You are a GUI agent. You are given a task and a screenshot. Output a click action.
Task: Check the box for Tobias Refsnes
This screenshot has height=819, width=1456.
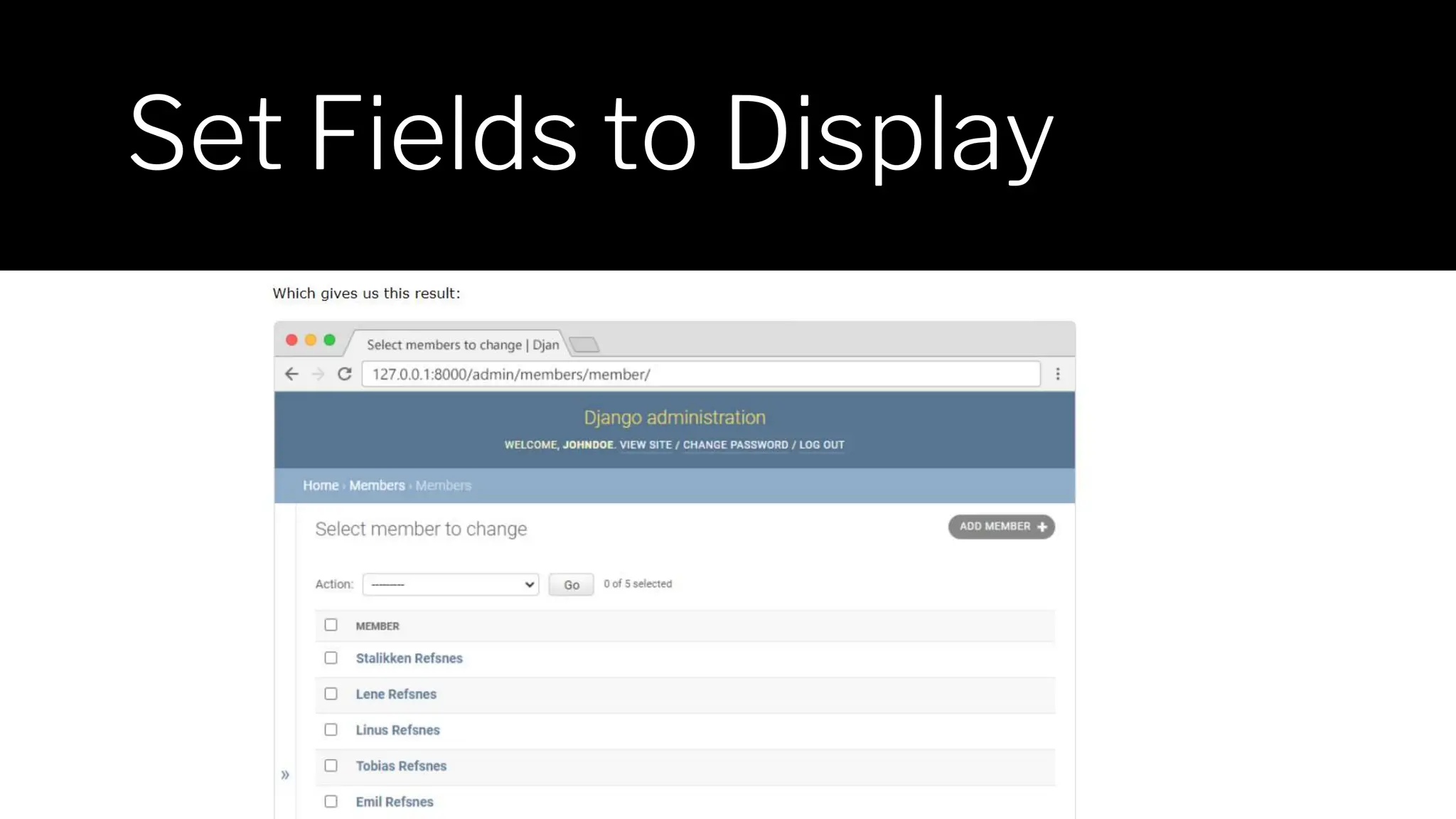tap(331, 765)
